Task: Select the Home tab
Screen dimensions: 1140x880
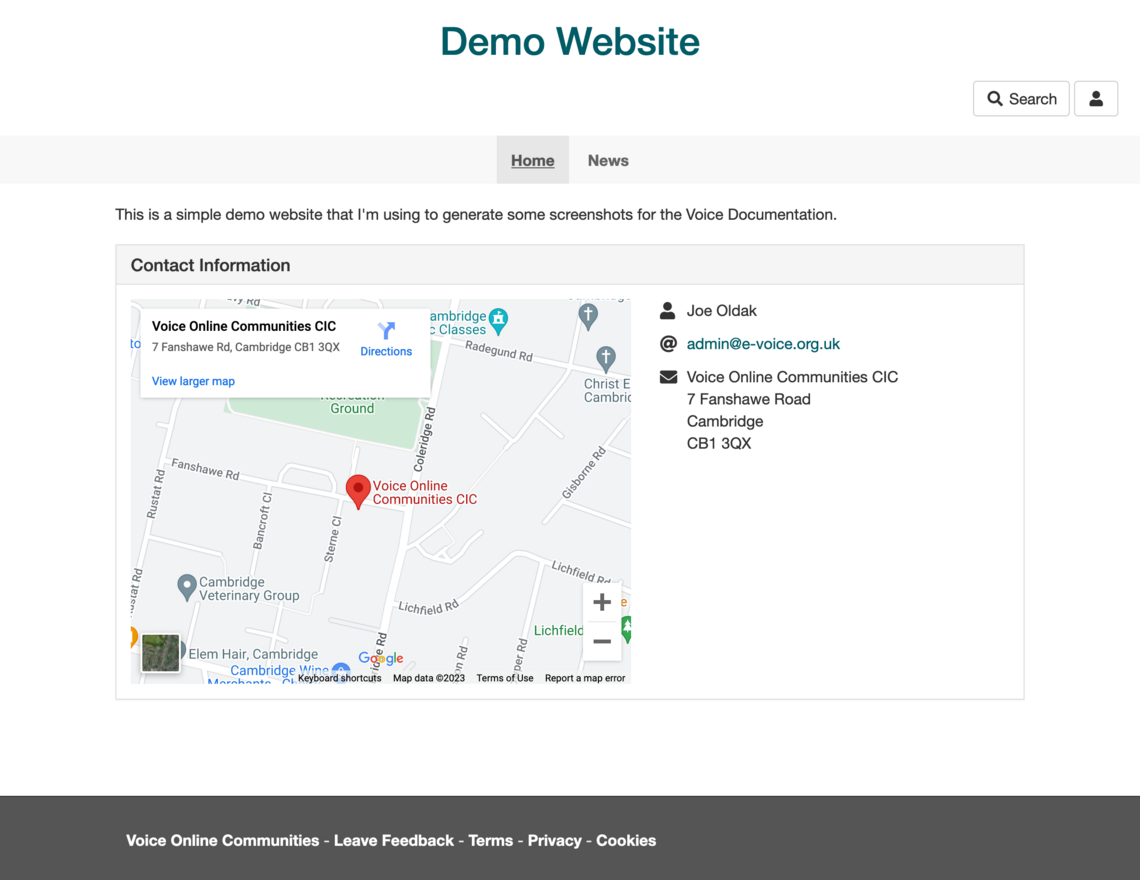Action: click(x=532, y=160)
